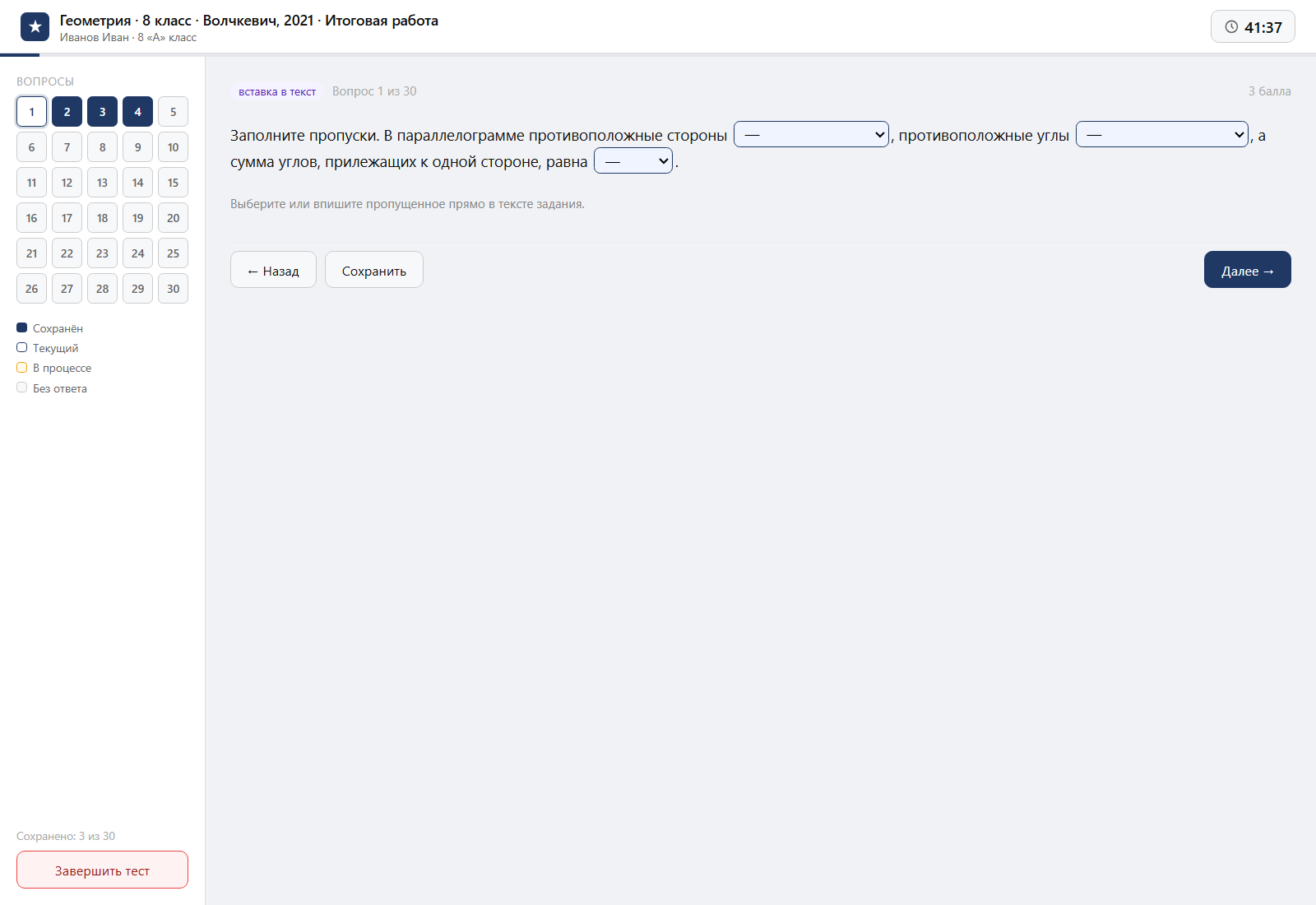
Task: Click the 'В процессе' legend entry
Action: (54, 368)
